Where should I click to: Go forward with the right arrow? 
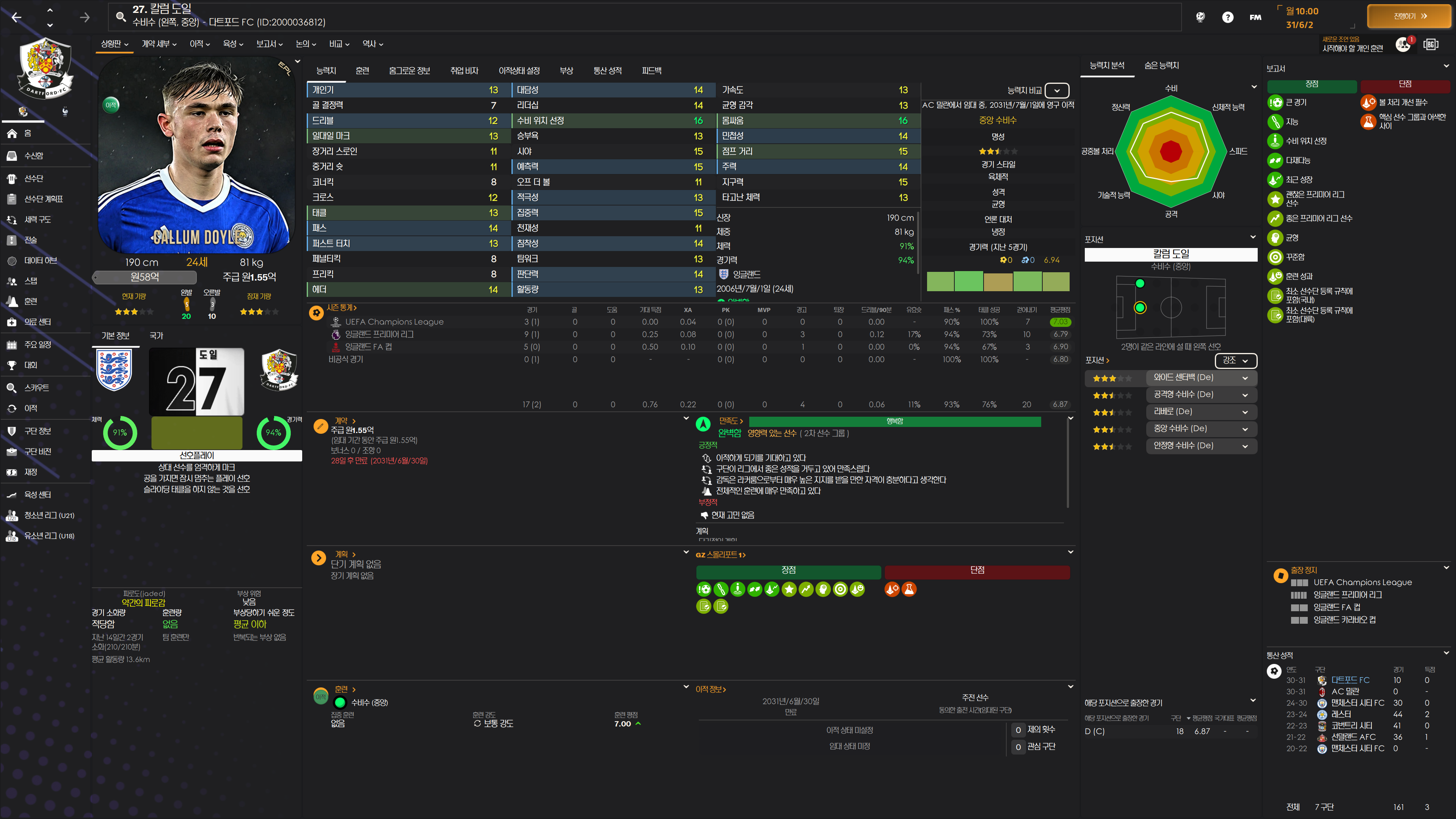click(x=85, y=17)
